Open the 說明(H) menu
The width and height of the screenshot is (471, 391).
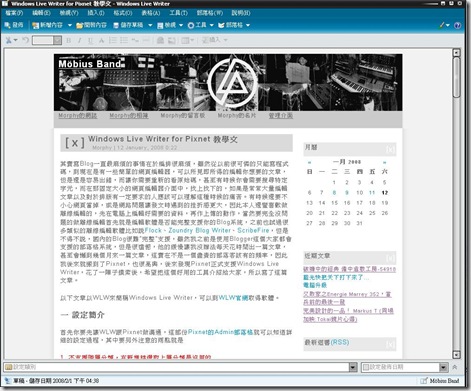coord(241,13)
